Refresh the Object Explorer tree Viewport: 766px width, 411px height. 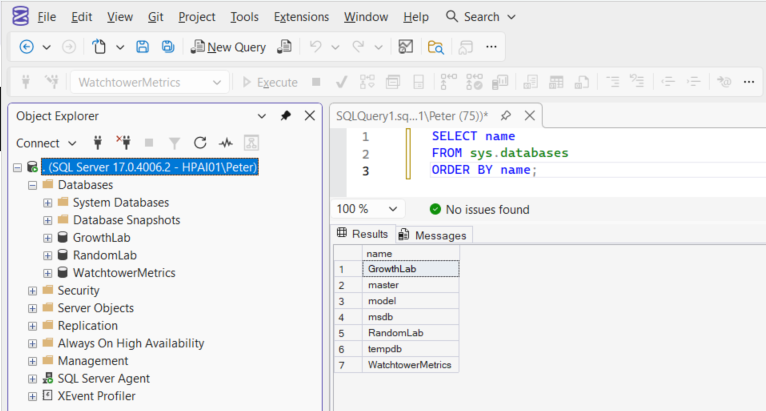tap(200, 143)
